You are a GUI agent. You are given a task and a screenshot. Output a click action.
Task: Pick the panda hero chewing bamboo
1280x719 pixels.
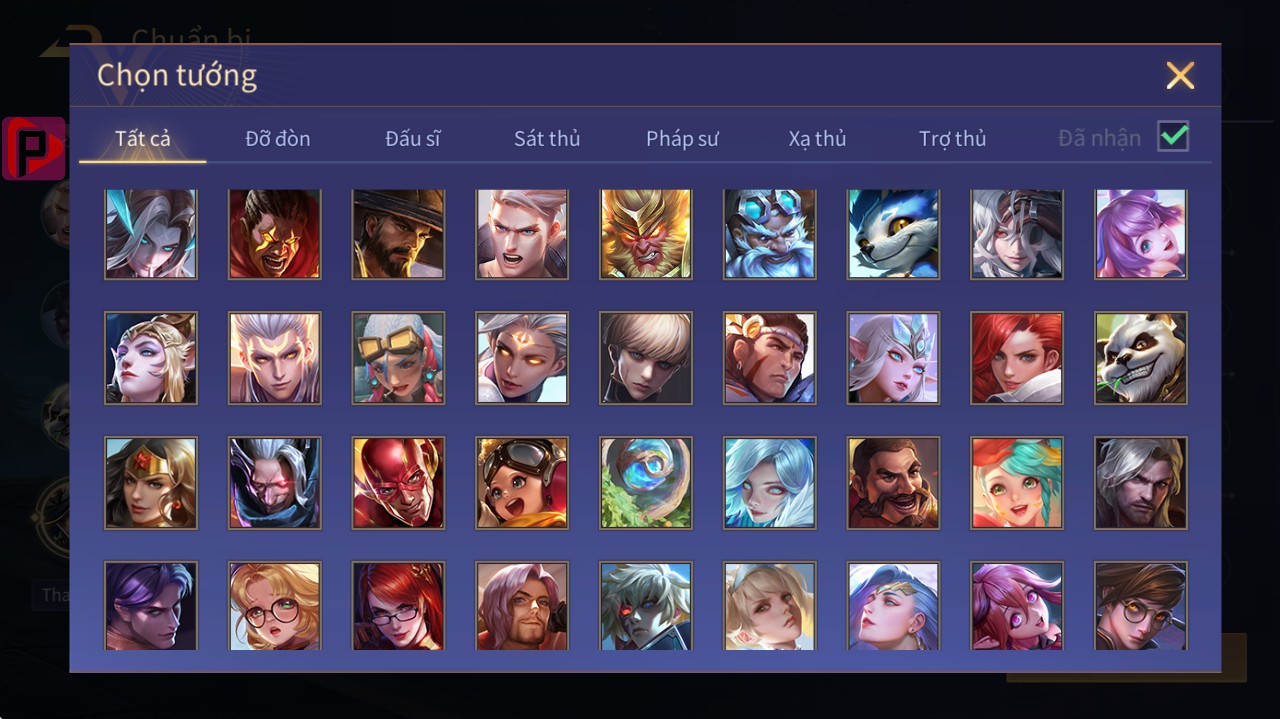[x=1141, y=358]
